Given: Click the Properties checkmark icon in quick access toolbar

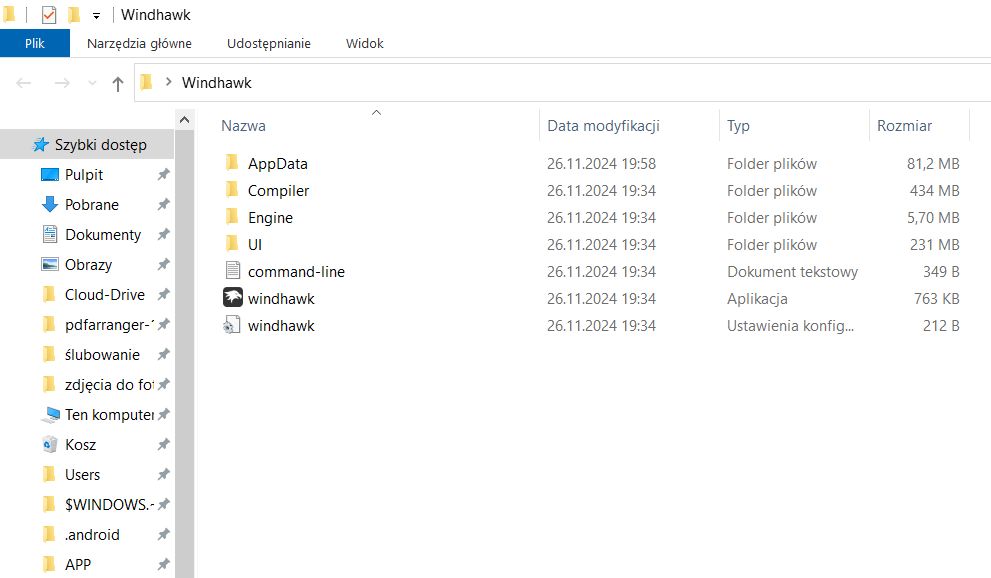Looking at the screenshot, I should [49, 14].
